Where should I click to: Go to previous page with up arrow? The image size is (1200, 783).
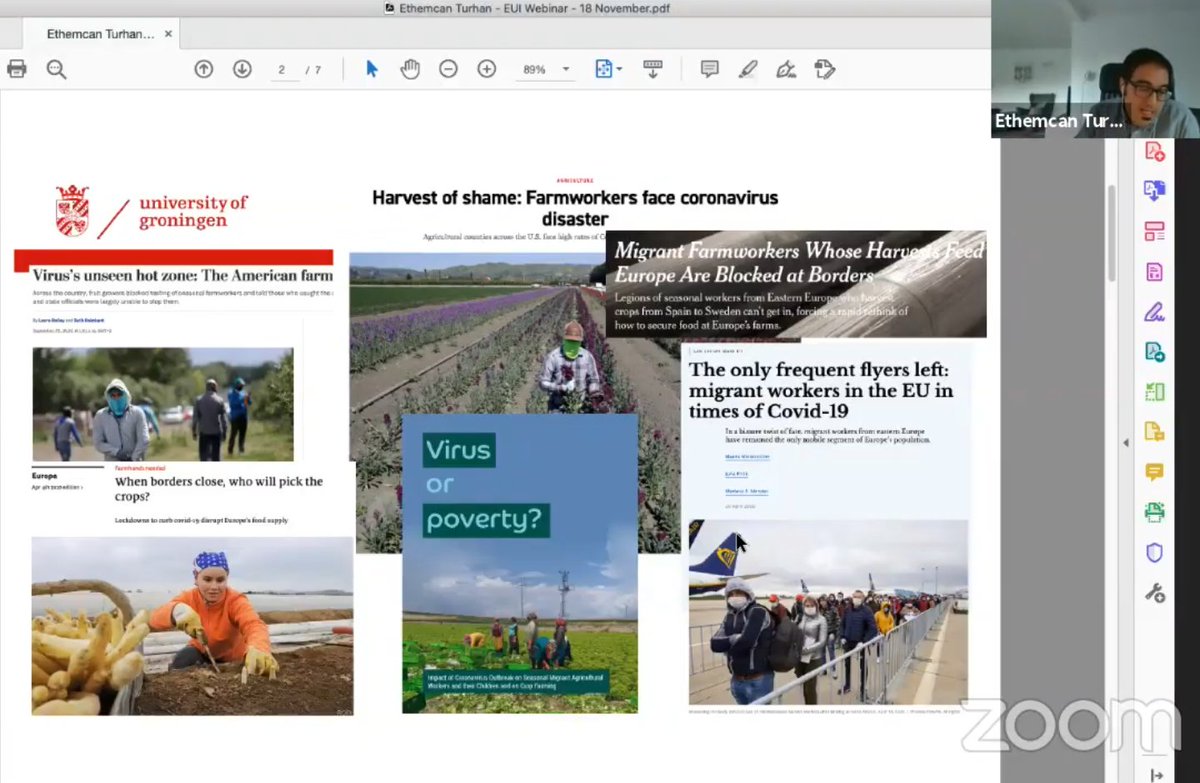coord(204,69)
